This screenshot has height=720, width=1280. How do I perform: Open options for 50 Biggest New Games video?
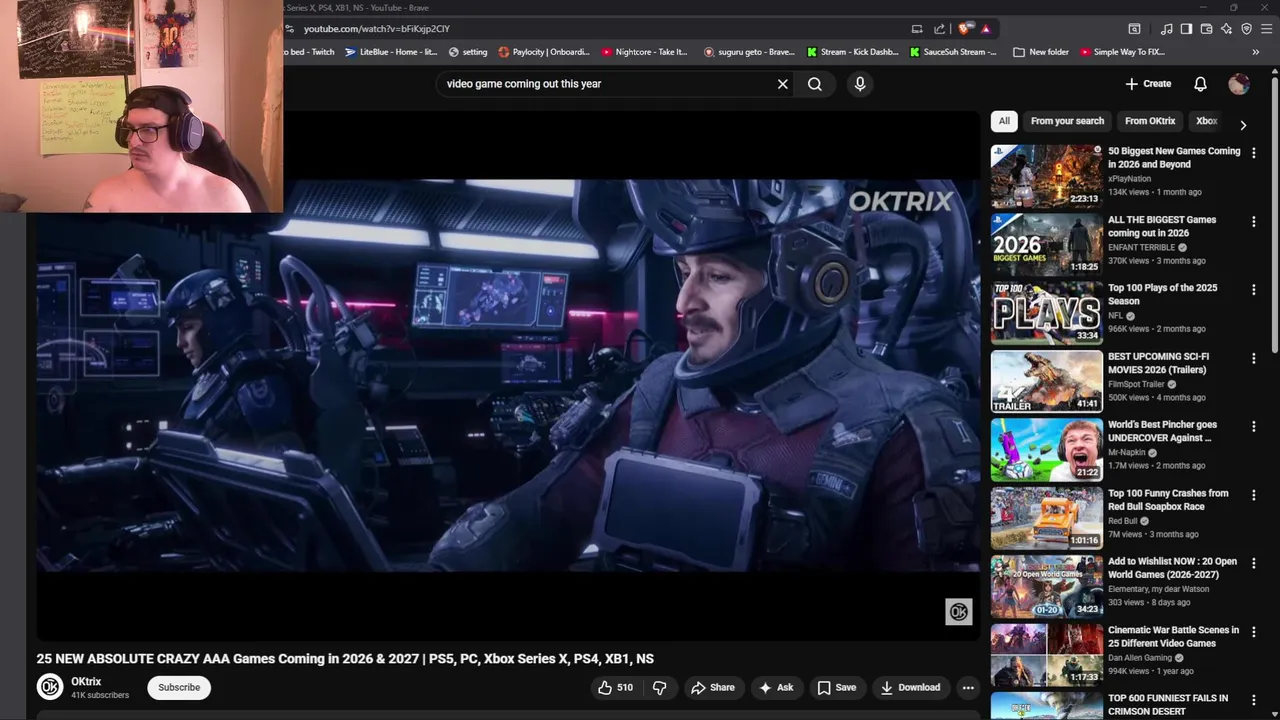[1253, 153]
